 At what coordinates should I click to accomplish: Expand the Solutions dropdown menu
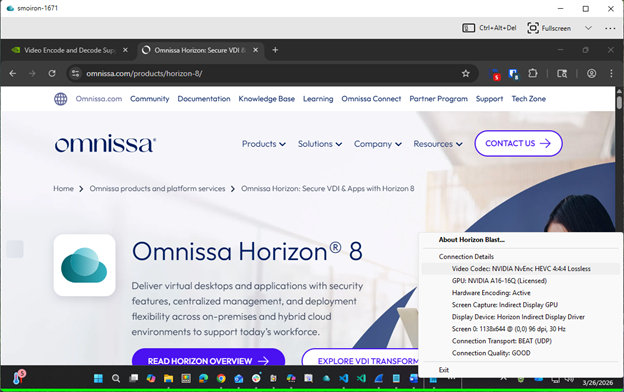click(320, 144)
